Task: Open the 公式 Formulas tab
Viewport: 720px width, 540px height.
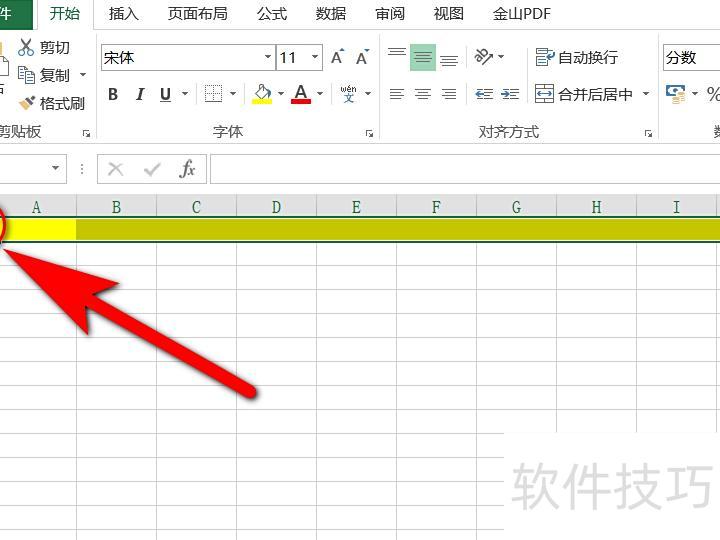Action: tap(272, 14)
